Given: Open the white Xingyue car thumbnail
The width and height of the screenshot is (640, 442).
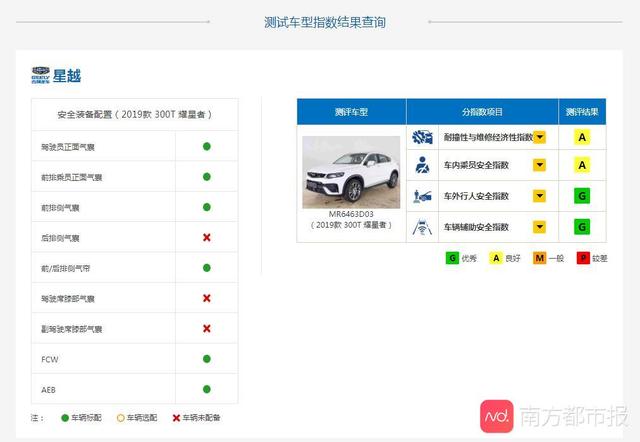Looking at the screenshot, I should [x=350, y=171].
